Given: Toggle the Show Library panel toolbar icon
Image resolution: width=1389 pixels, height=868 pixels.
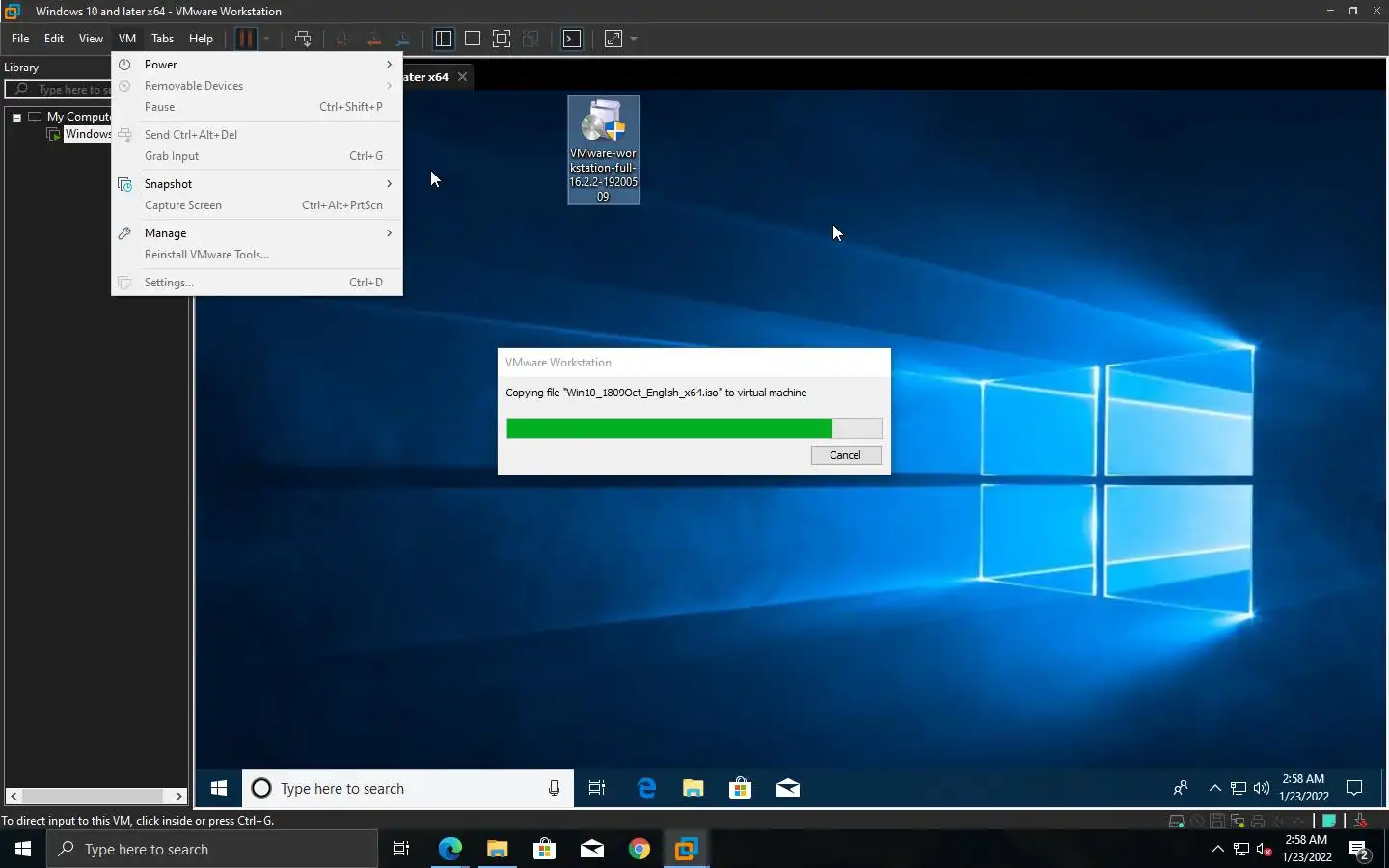Looking at the screenshot, I should point(444,39).
